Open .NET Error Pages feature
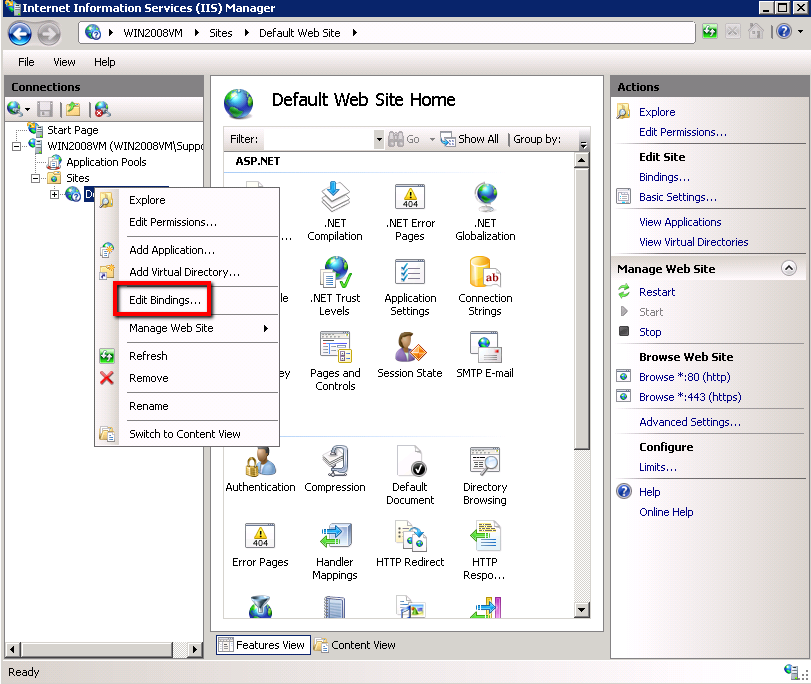Screen dimensions: 811x684 click(410, 212)
